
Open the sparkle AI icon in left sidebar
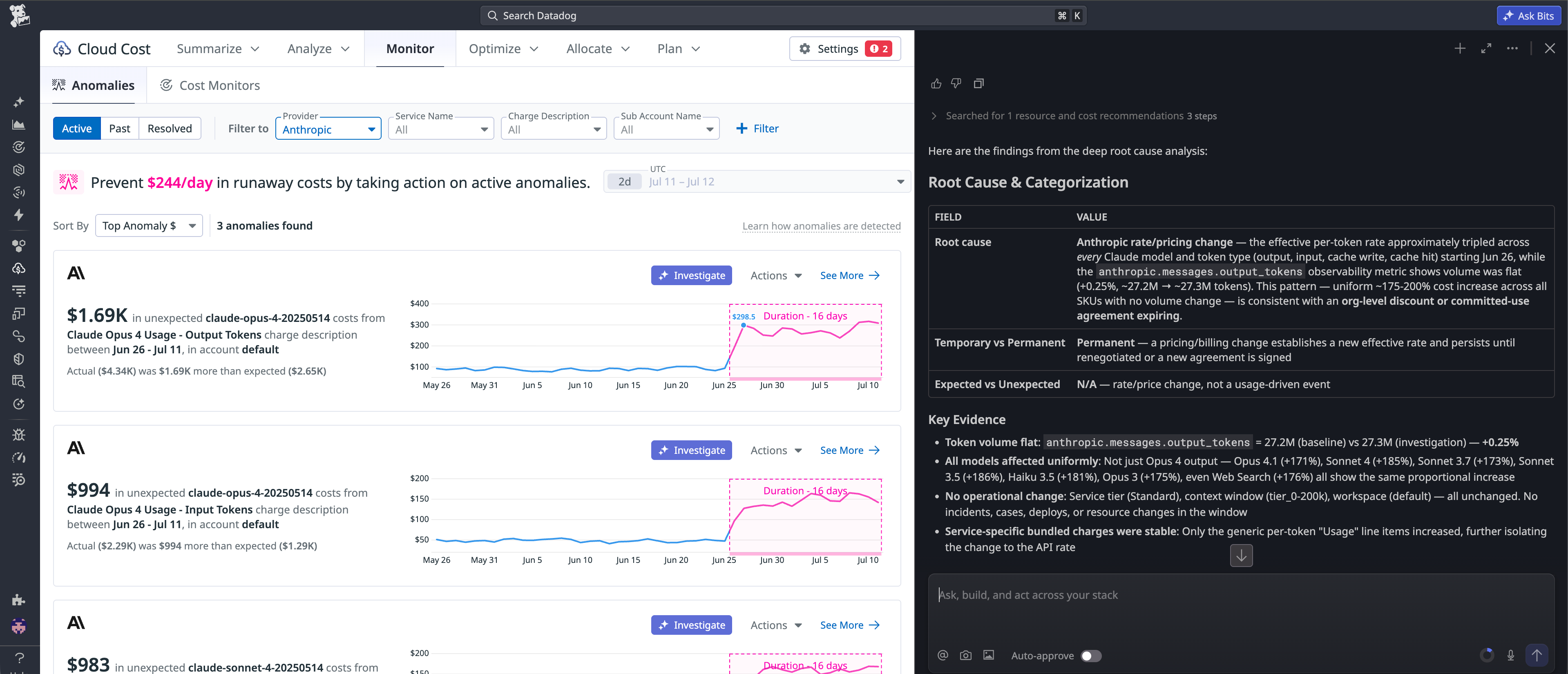coord(19,102)
